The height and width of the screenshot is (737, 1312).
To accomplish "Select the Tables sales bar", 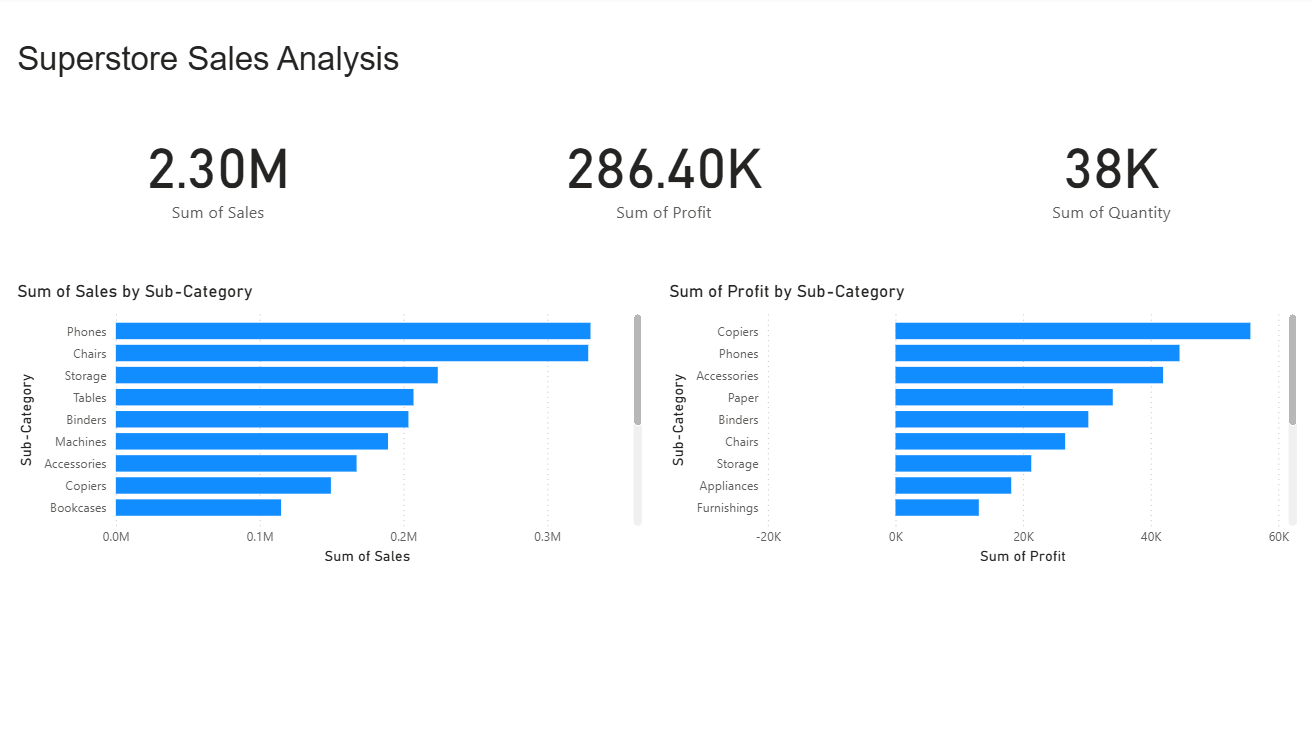I will (x=264, y=397).
